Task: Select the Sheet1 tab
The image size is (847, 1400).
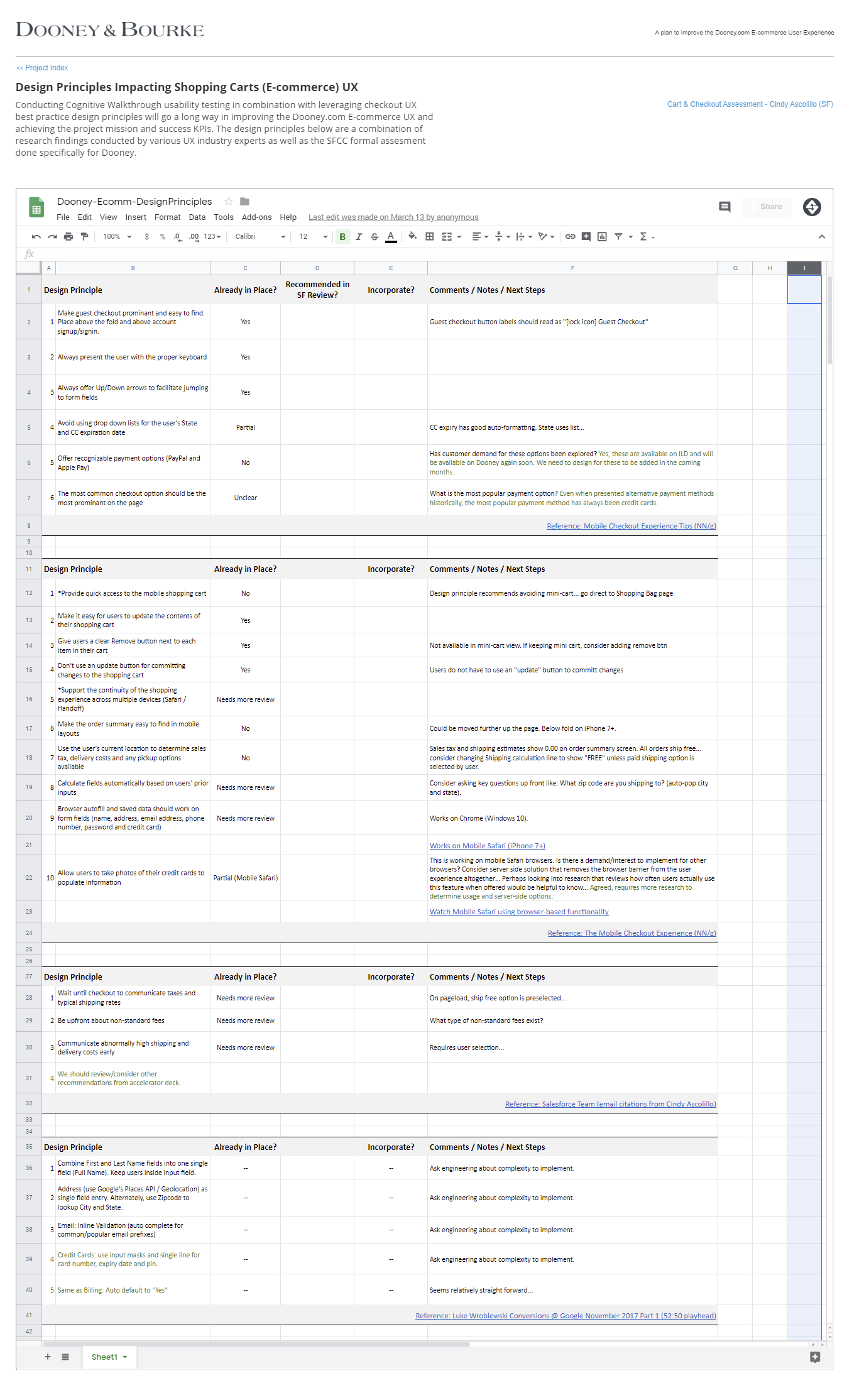Action: point(109,1357)
